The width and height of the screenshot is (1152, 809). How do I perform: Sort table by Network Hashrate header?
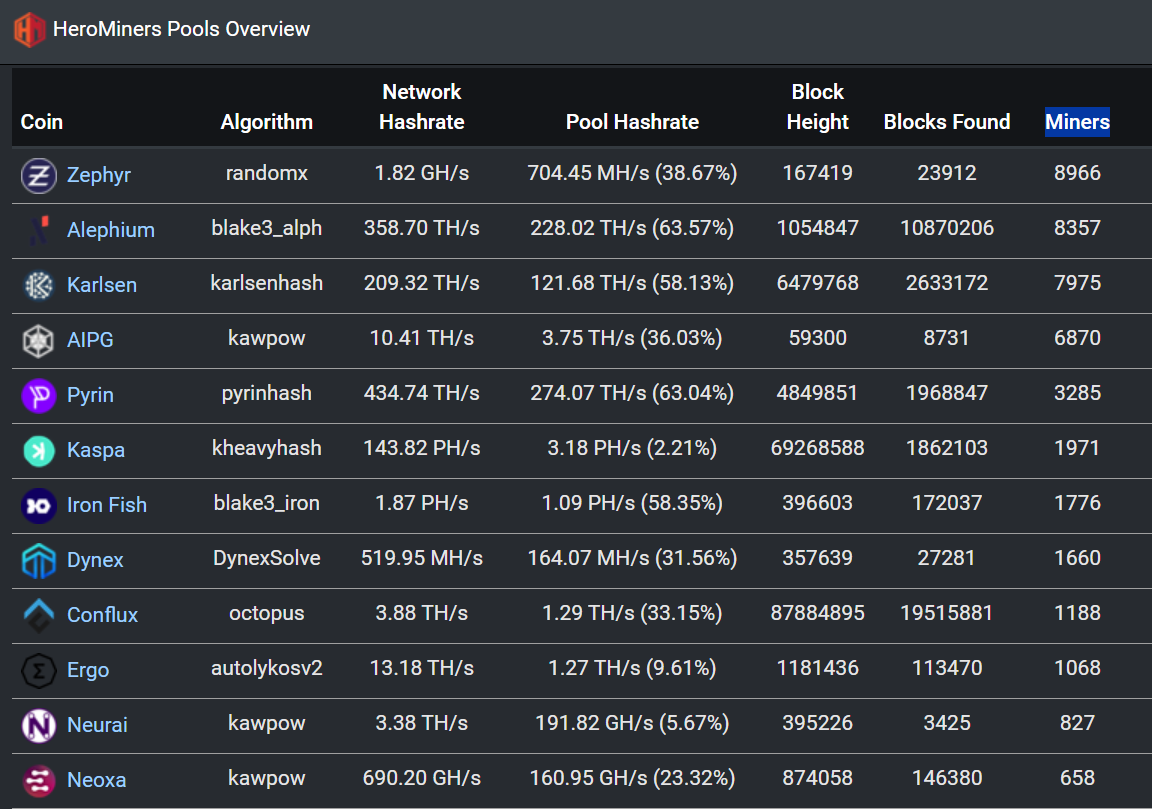pos(422,107)
